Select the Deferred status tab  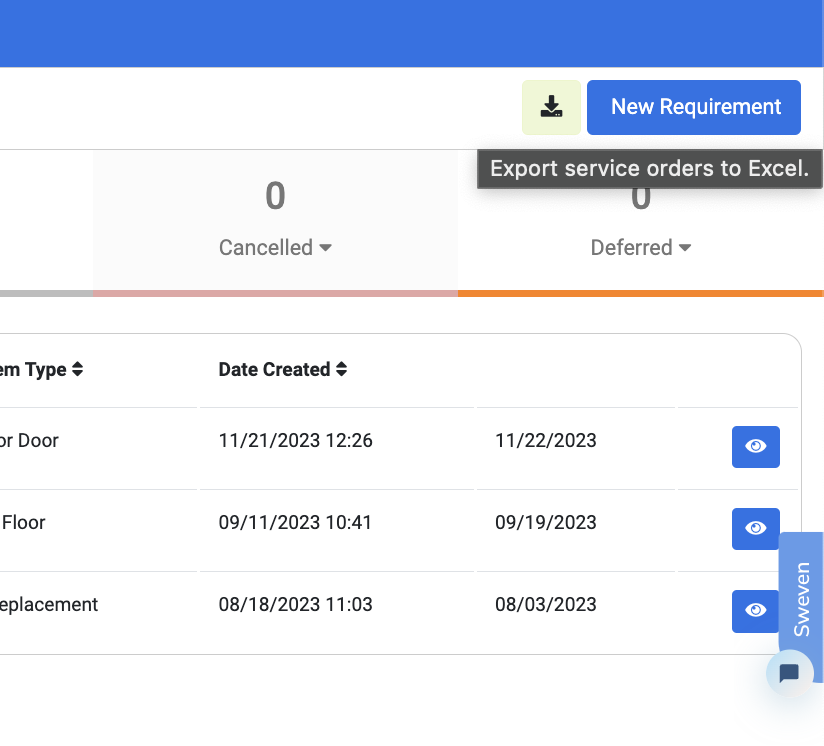[641, 221]
